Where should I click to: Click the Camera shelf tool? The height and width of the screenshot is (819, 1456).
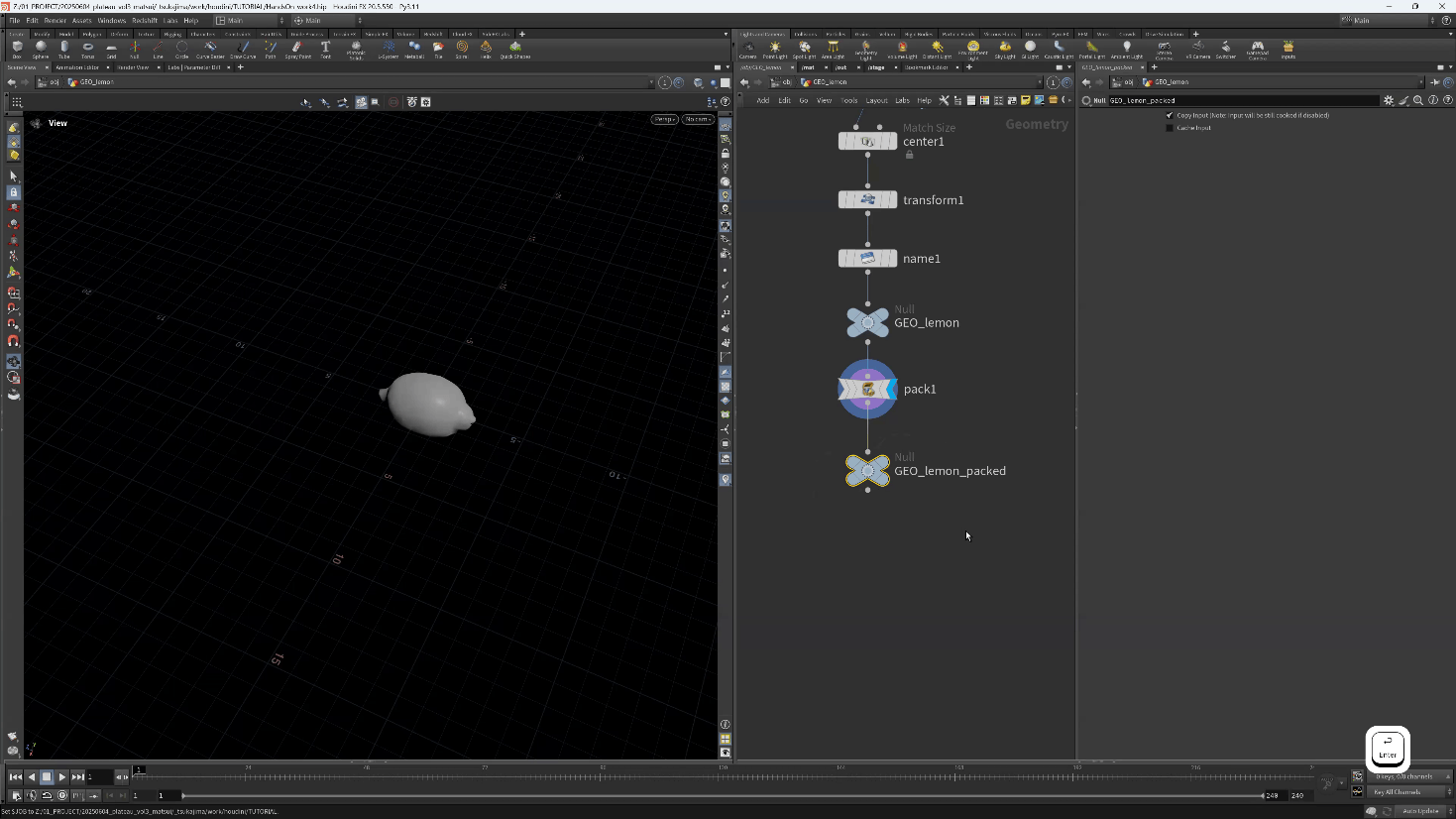coord(748,49)
